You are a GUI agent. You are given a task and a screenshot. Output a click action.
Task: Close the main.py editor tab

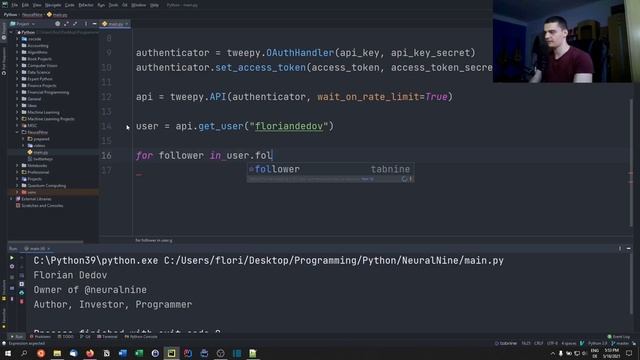pyautogui.click(x=127, y=24)
